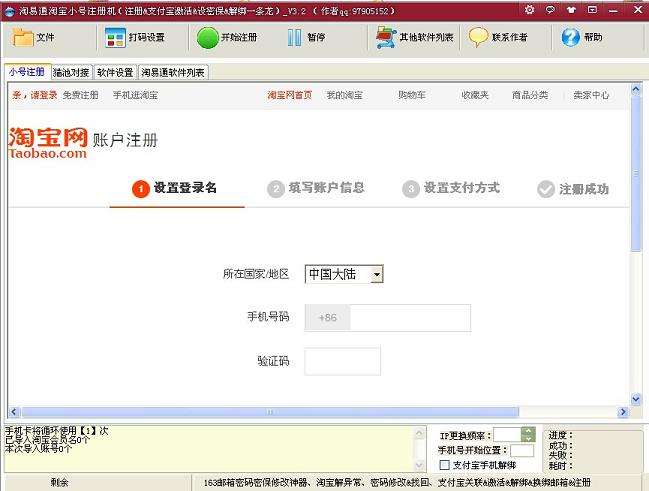Viewport: 649px width, 491px height.
Task: Enable the 支付宝手机解绑 checkbox
Action: click(444, 465)
